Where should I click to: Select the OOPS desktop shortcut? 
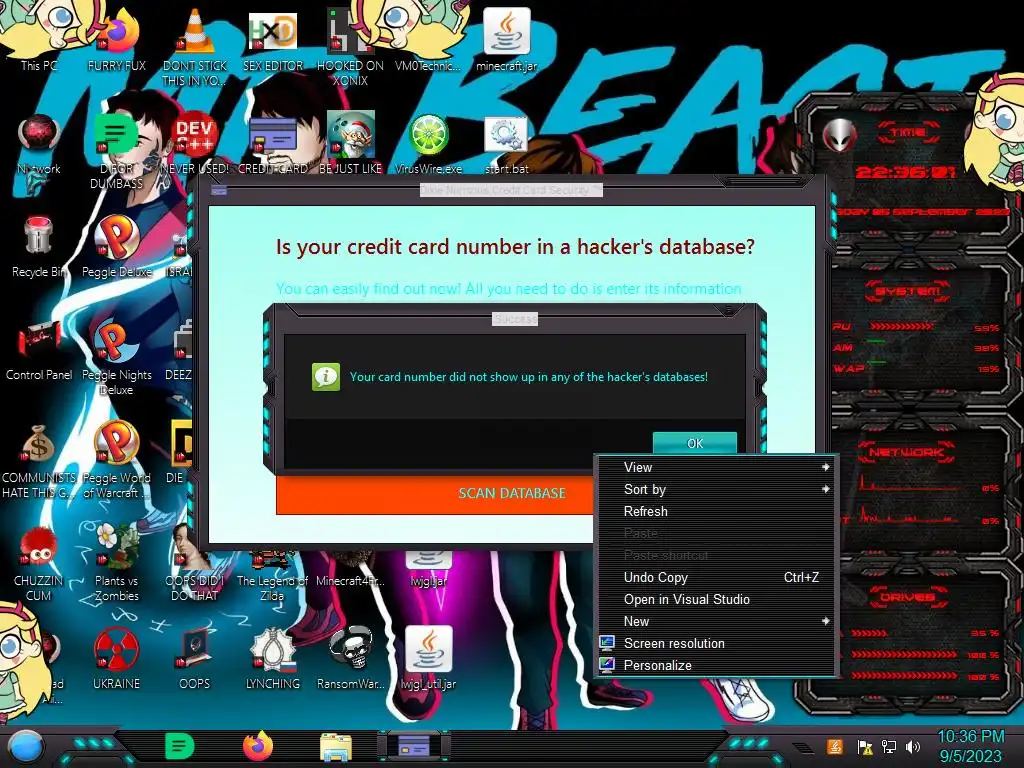(x=195, y=660)
